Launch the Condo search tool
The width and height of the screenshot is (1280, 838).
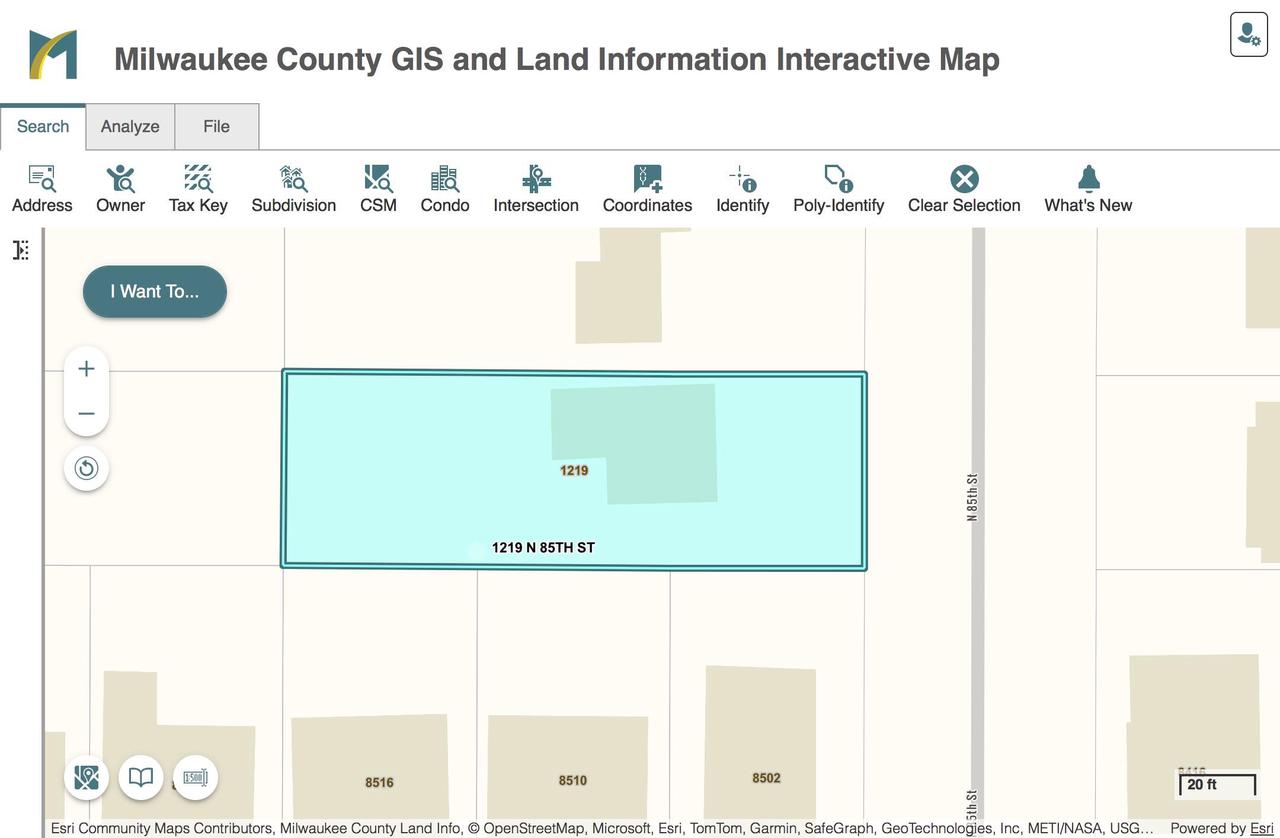point(445,189)
